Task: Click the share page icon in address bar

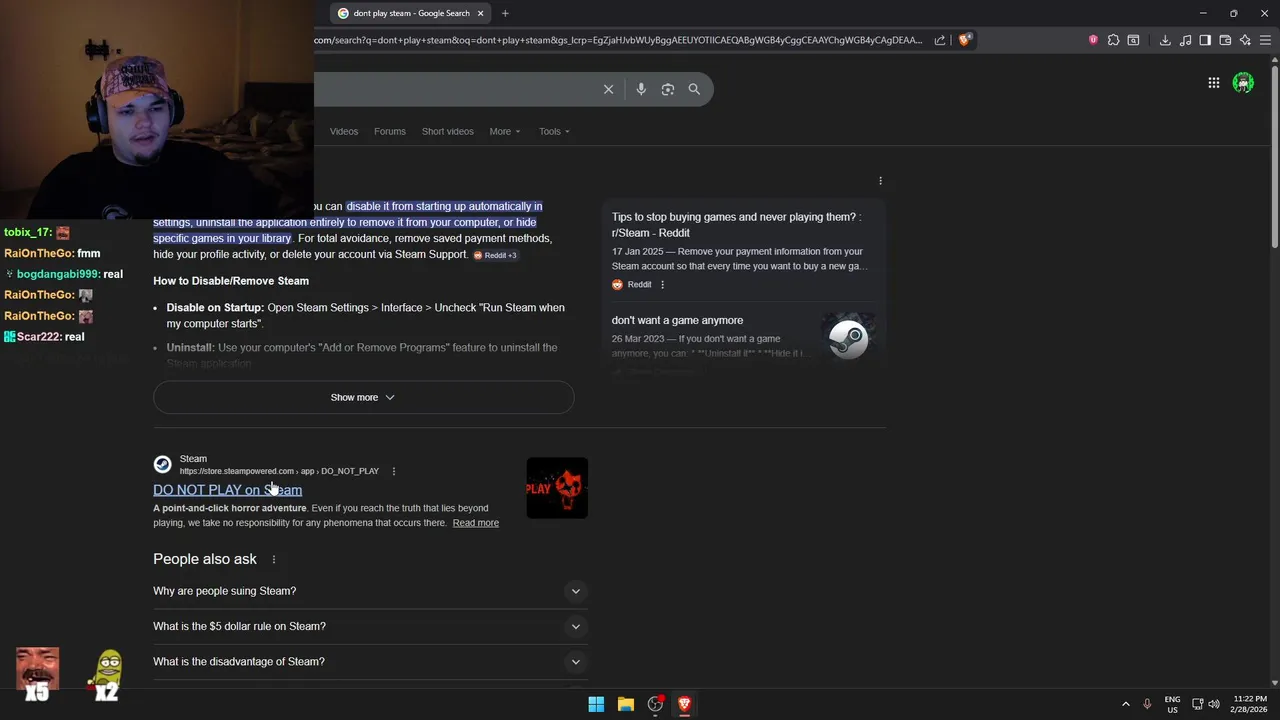Action: pos(940,40)
